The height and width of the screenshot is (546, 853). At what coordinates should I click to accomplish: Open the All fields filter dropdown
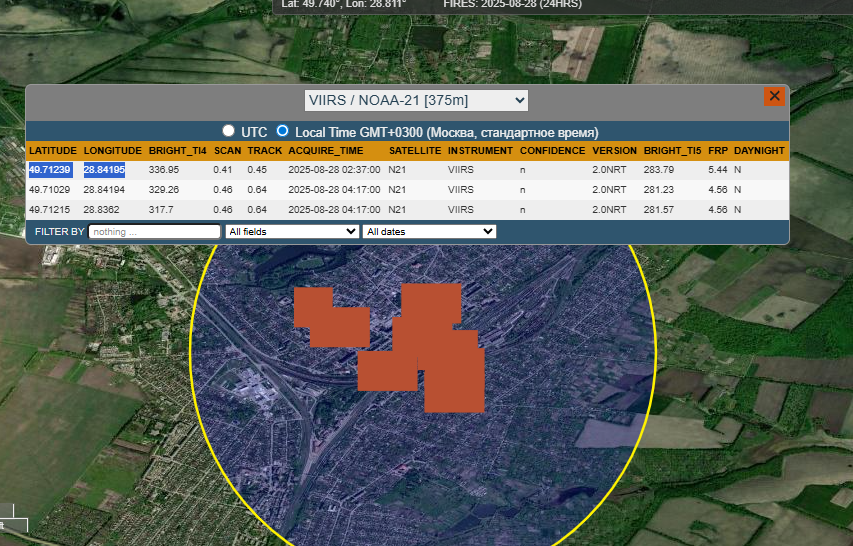tap(292, 232)
